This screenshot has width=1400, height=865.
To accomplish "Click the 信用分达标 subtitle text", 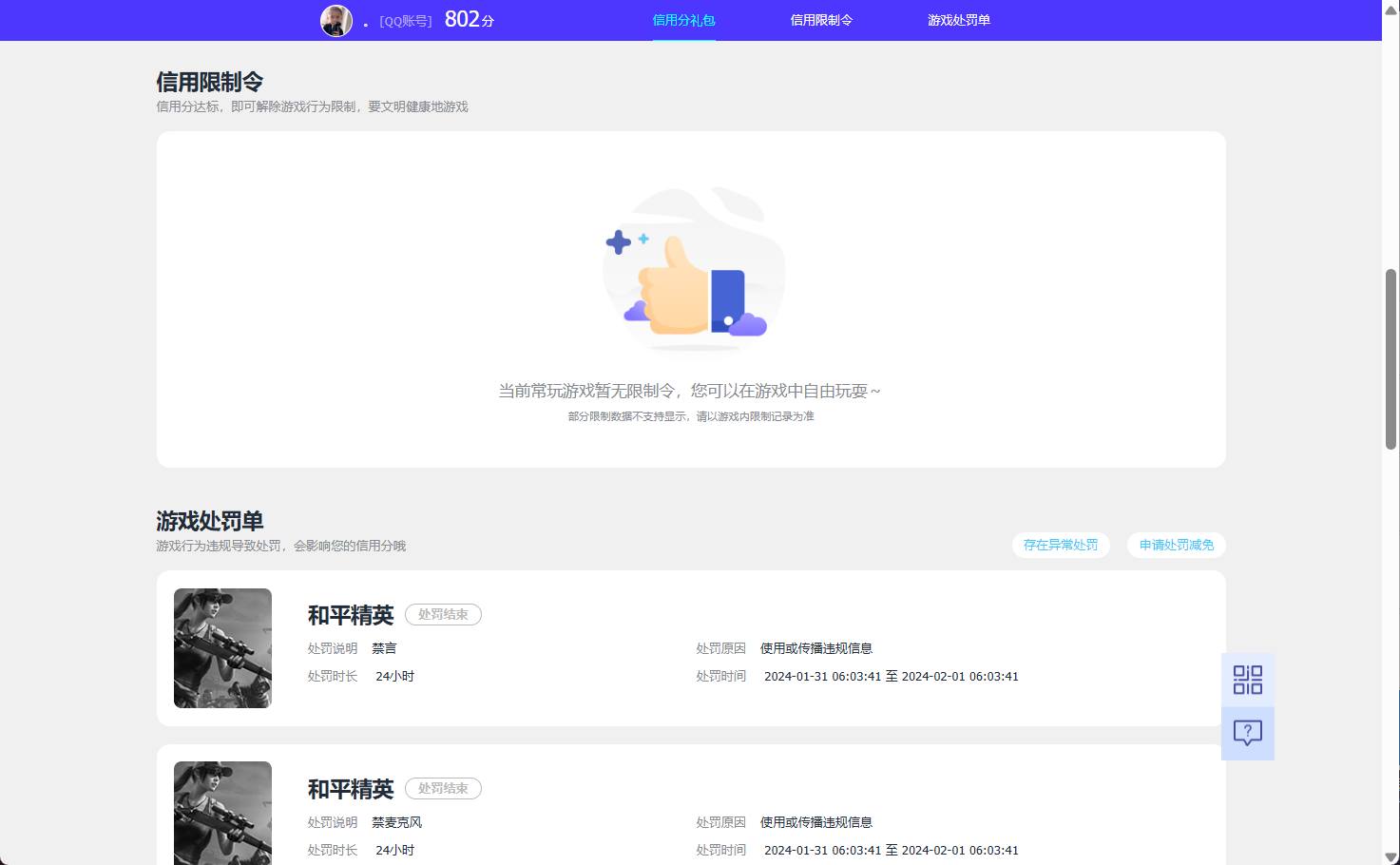I will (313, 106).
